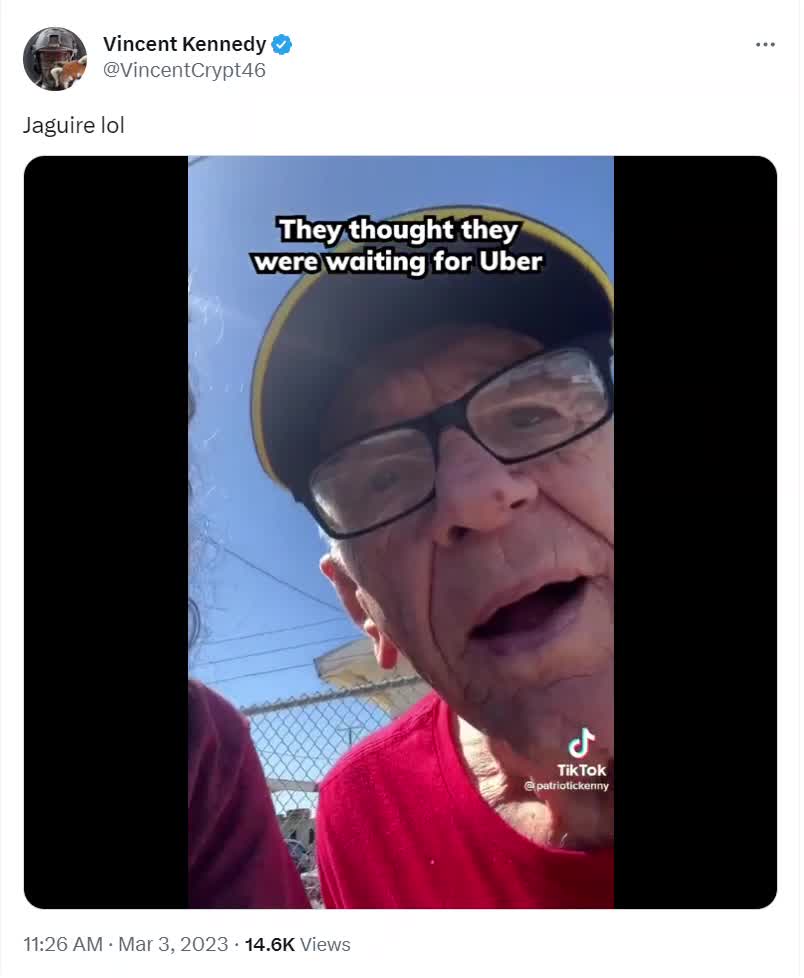This screenshot has width=804, height=978.
Task: Open the three-dot more options menu
Action: point(765,44)
